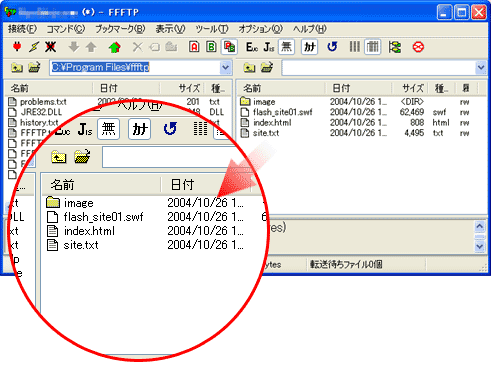
Task: Click the Delete X icon in toolbar
Action: click(x=137, y=47)
